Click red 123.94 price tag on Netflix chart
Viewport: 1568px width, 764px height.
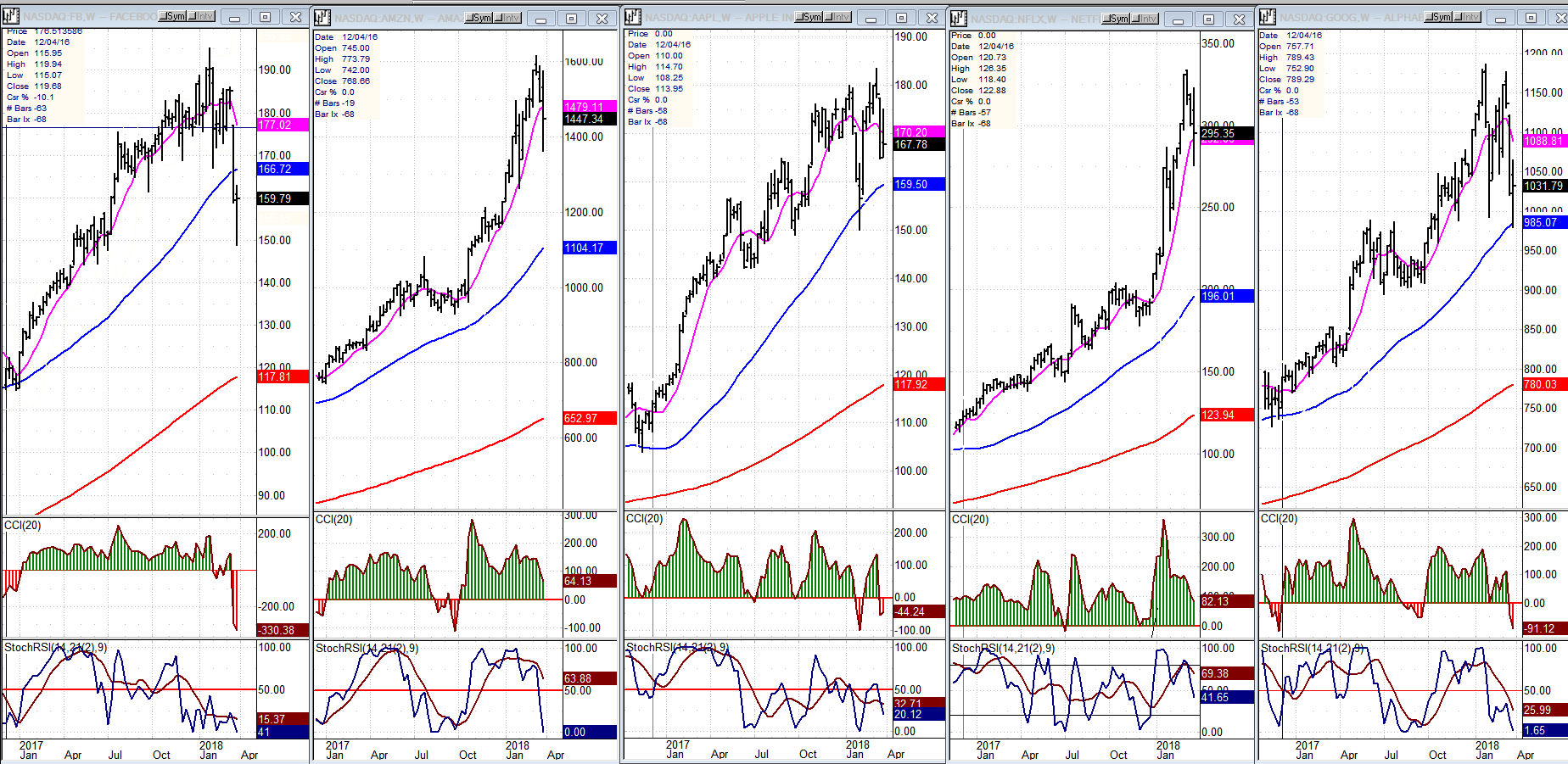(x=1225, y=415)
